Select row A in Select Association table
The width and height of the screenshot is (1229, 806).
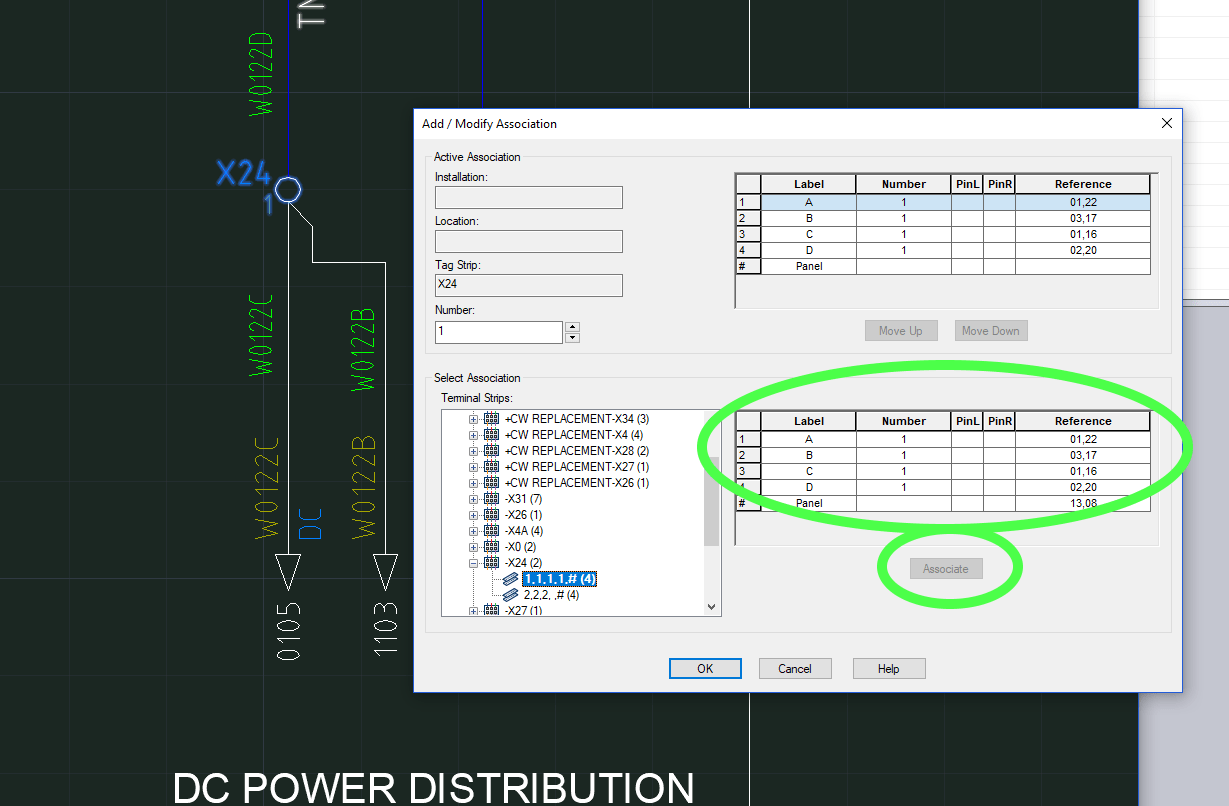tap(943, 439)
